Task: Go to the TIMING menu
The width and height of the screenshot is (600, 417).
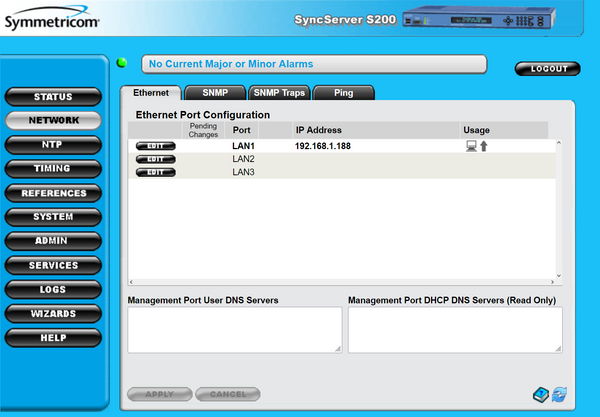Action: point(53,169)
